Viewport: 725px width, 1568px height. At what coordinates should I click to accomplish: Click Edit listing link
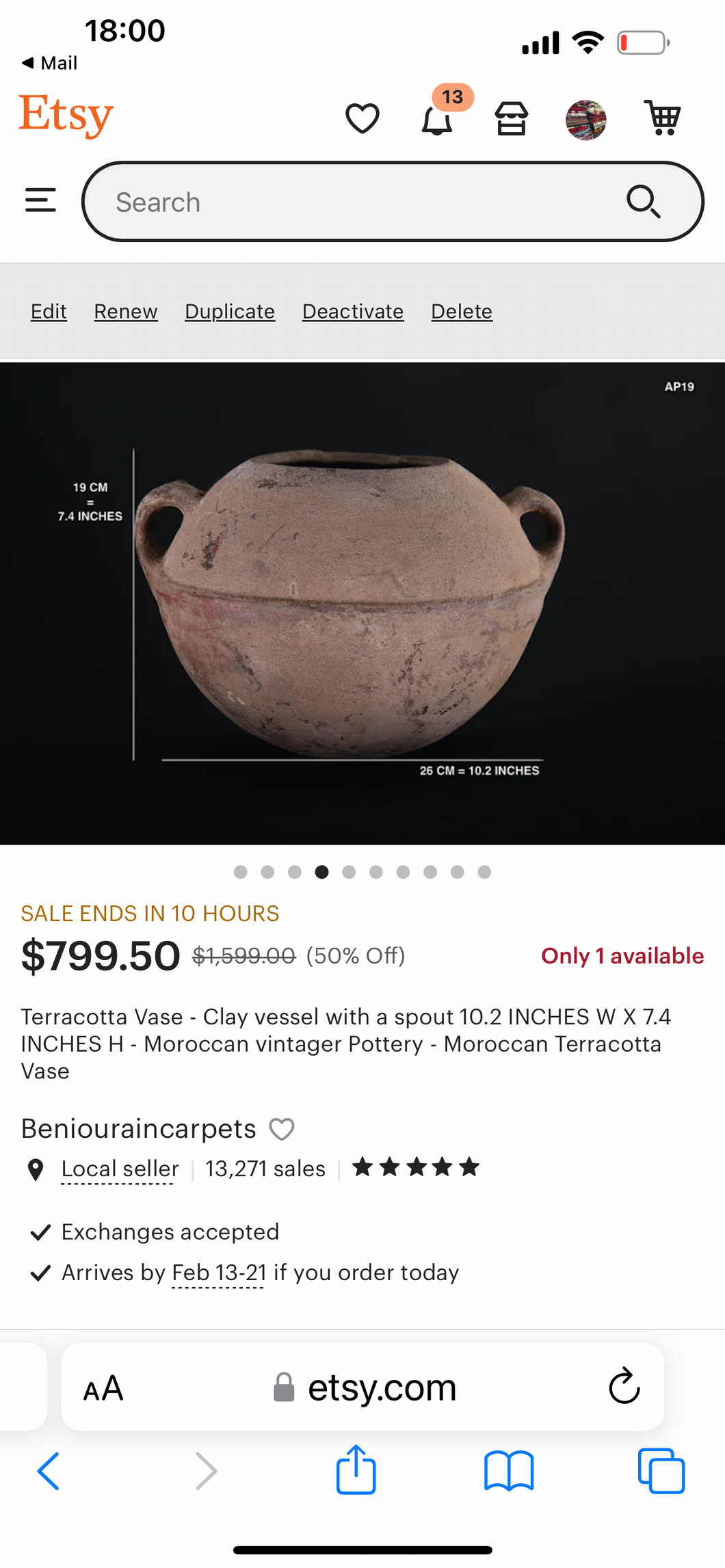[49, 312]
